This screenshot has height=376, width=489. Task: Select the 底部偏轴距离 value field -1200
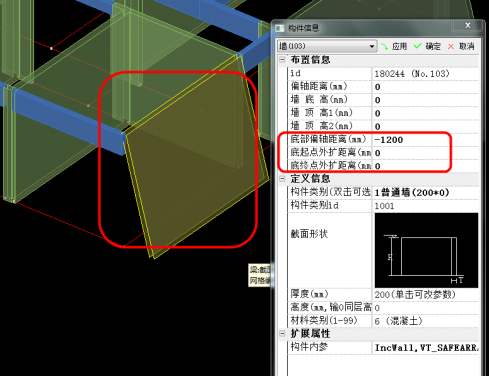[x=425, y=140]
